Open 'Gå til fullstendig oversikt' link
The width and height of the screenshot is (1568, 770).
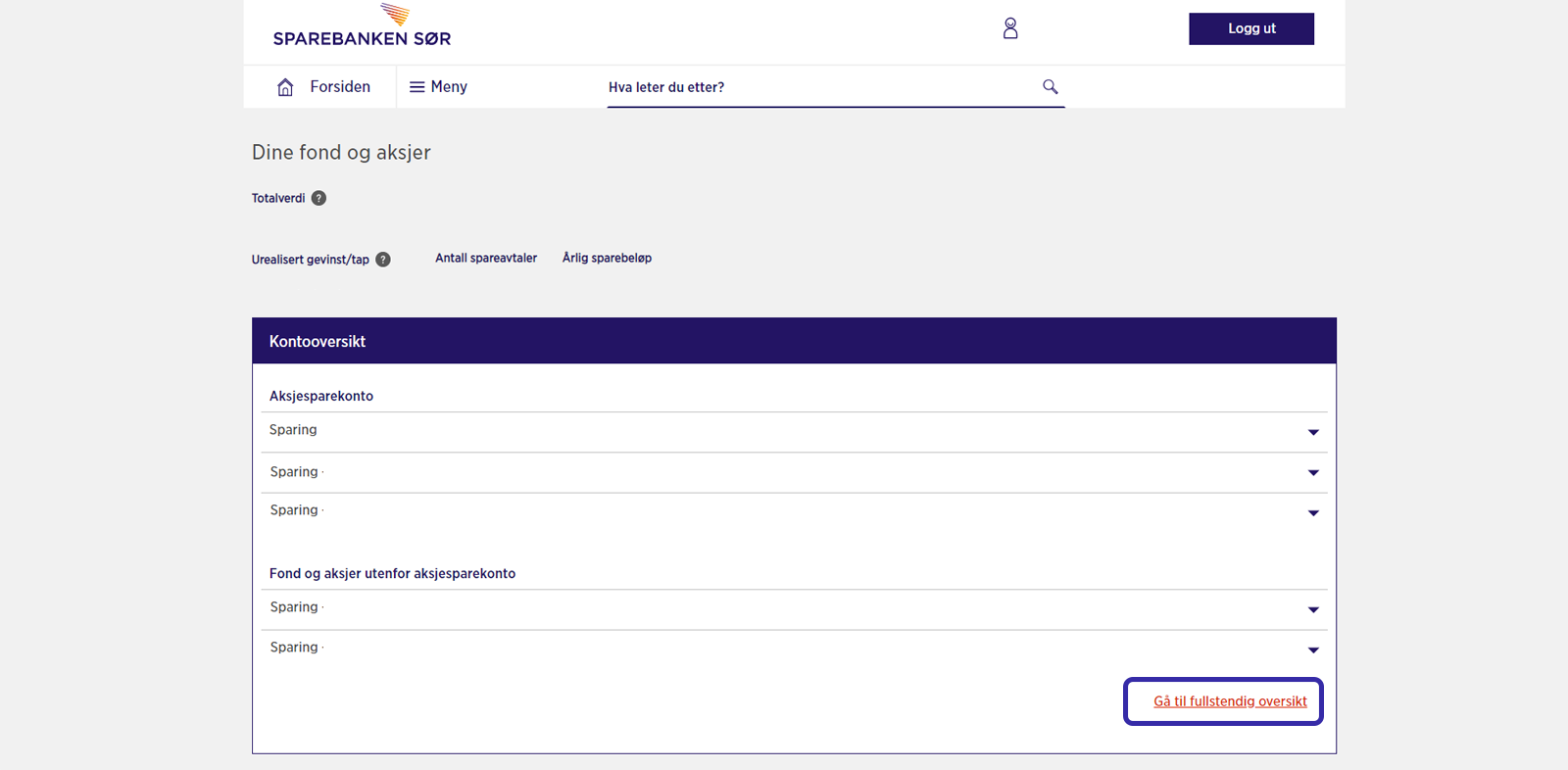coord(1230,701)
